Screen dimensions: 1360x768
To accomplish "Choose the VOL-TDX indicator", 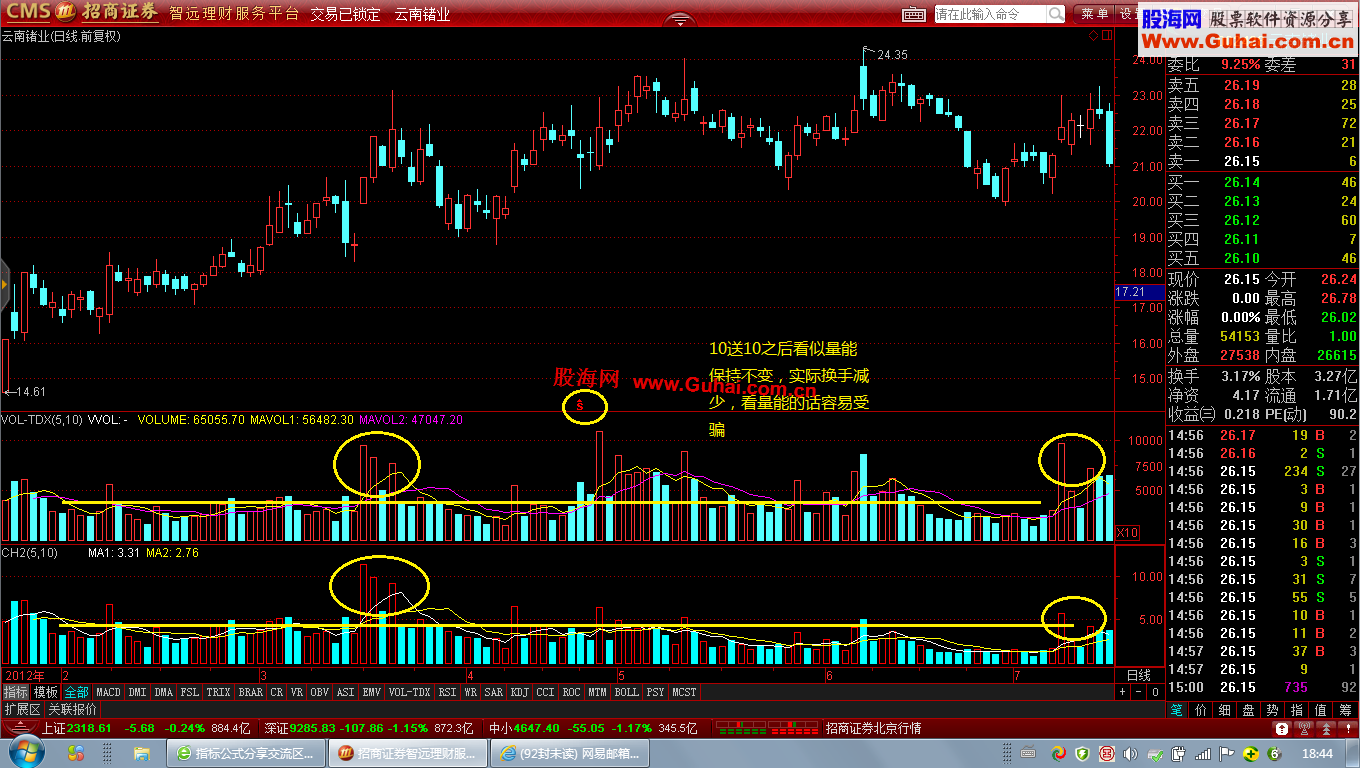I will (409, 692).
